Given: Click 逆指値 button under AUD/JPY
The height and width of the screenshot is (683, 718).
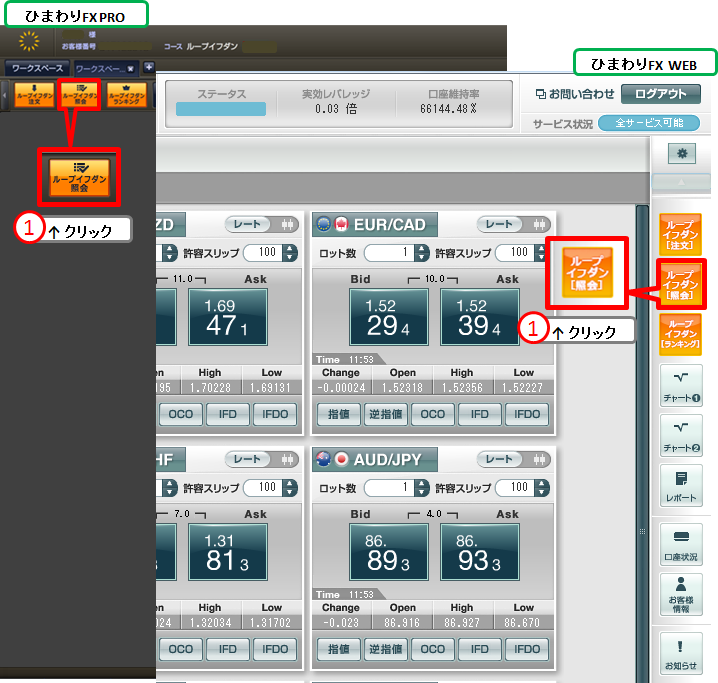Looking at the screenshot, I should 386,649.
